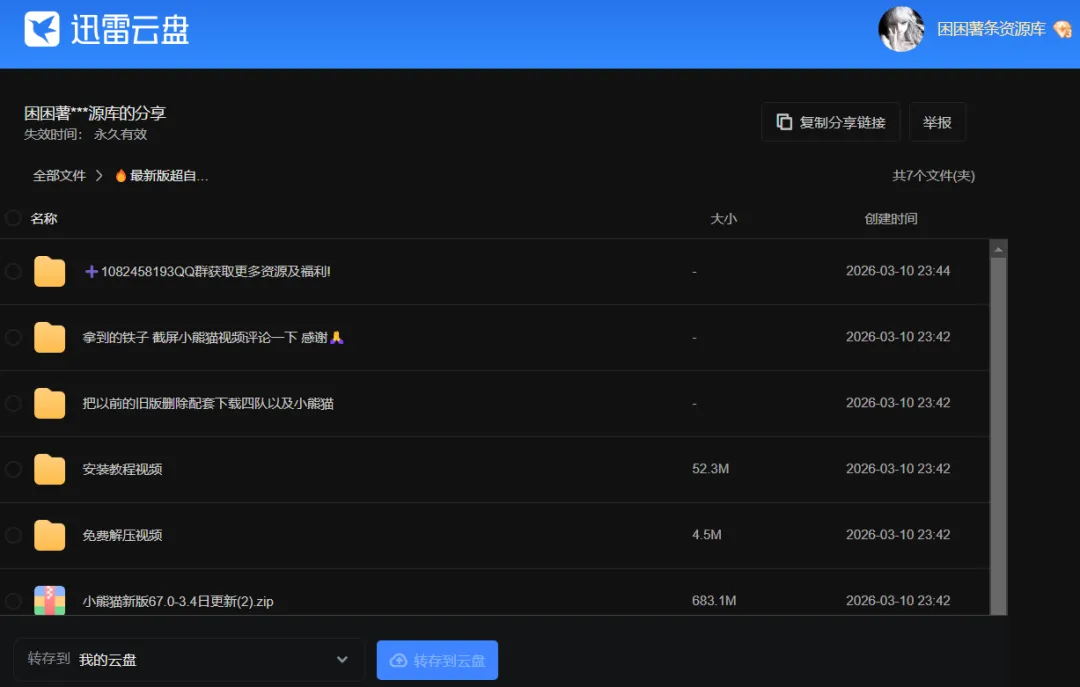Image resolution: width=1080 pixels, height=687 pixels.
Task: Click the 永久有效 expiry text
Action: coord(121,134)
